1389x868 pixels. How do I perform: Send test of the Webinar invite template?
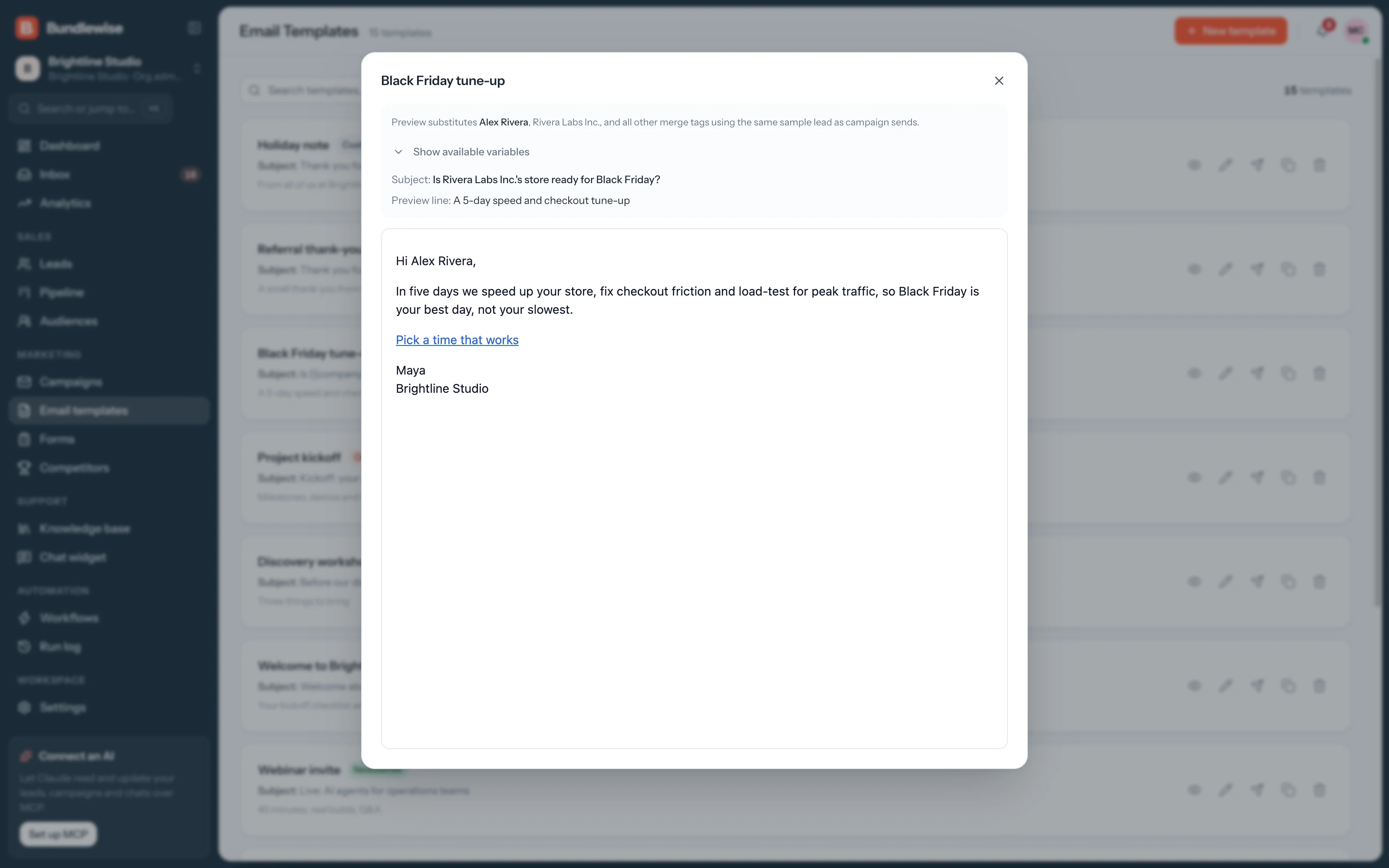[1257, 790]
